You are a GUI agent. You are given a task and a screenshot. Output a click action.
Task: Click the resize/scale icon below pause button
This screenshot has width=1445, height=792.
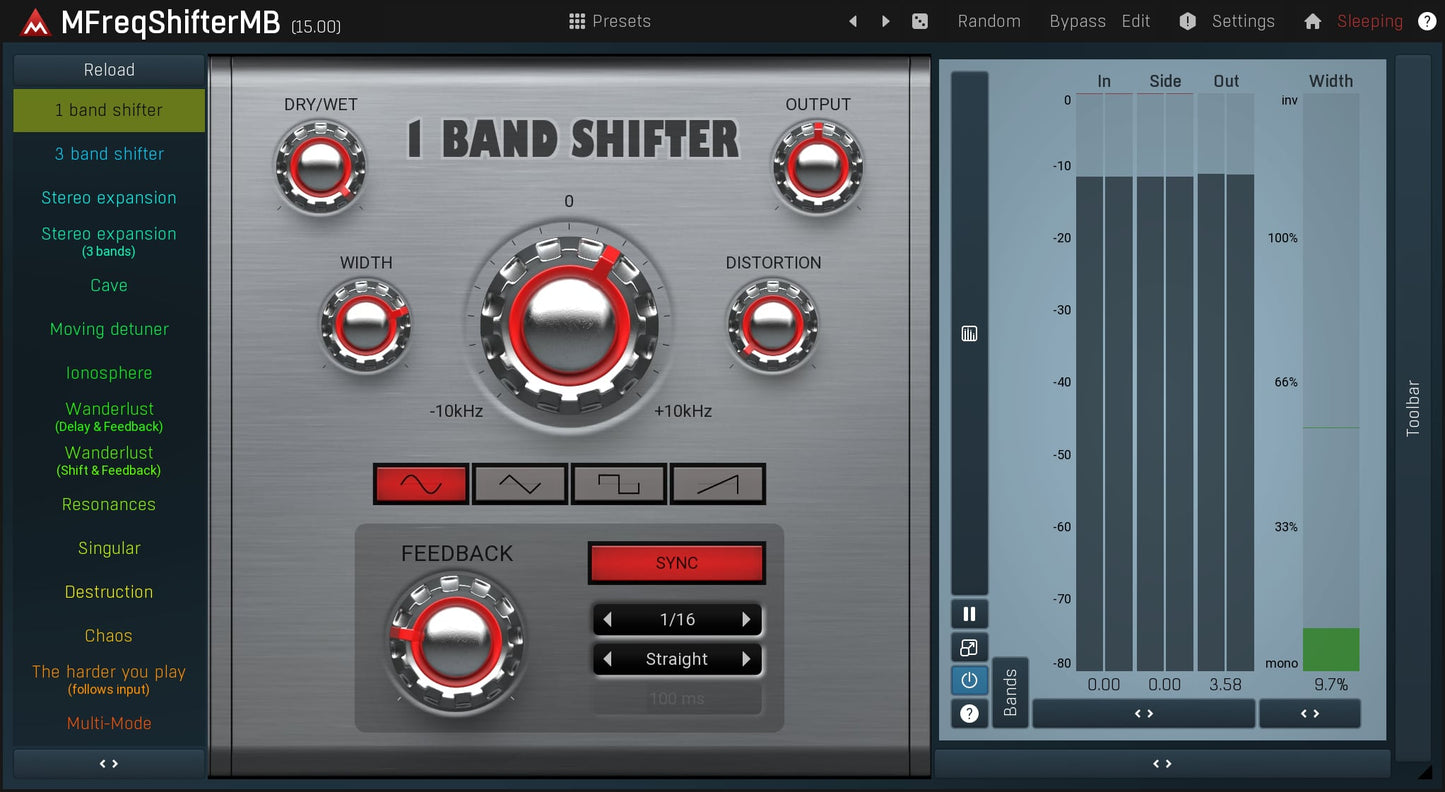[x=968, y=647]
